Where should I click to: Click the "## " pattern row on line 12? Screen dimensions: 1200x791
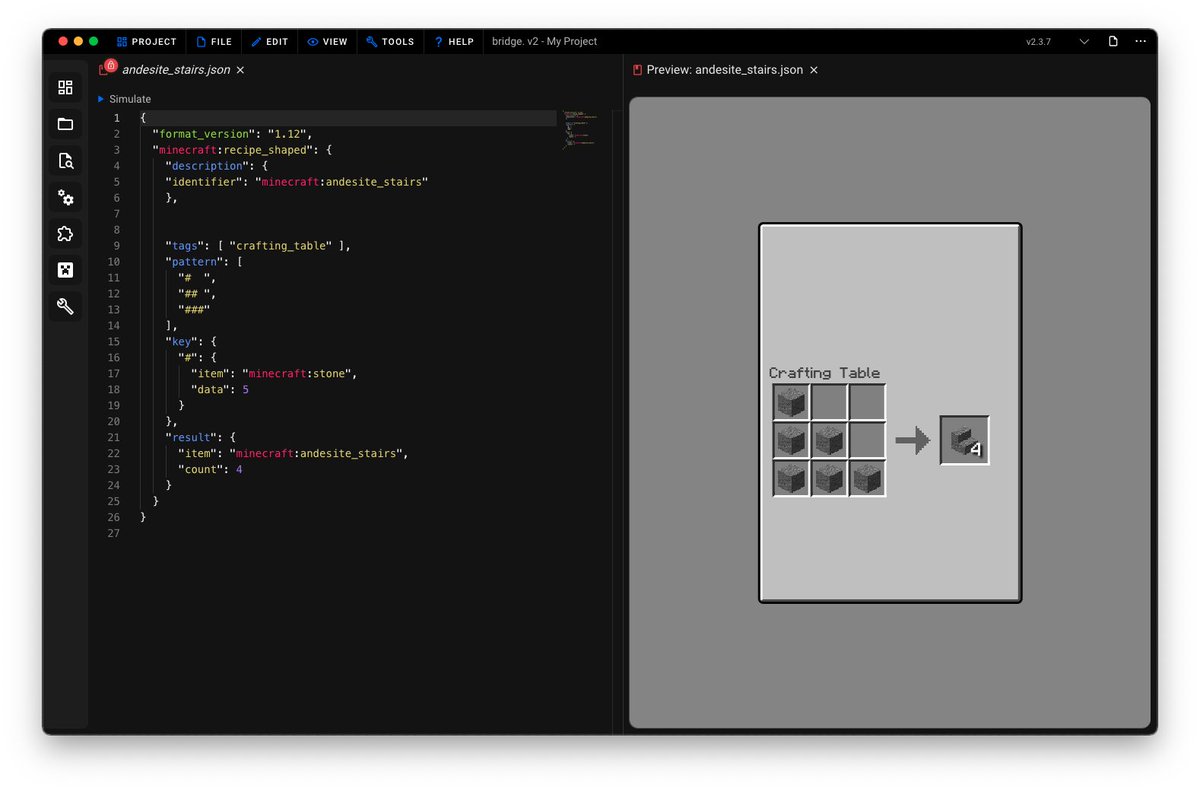[194, 294]
